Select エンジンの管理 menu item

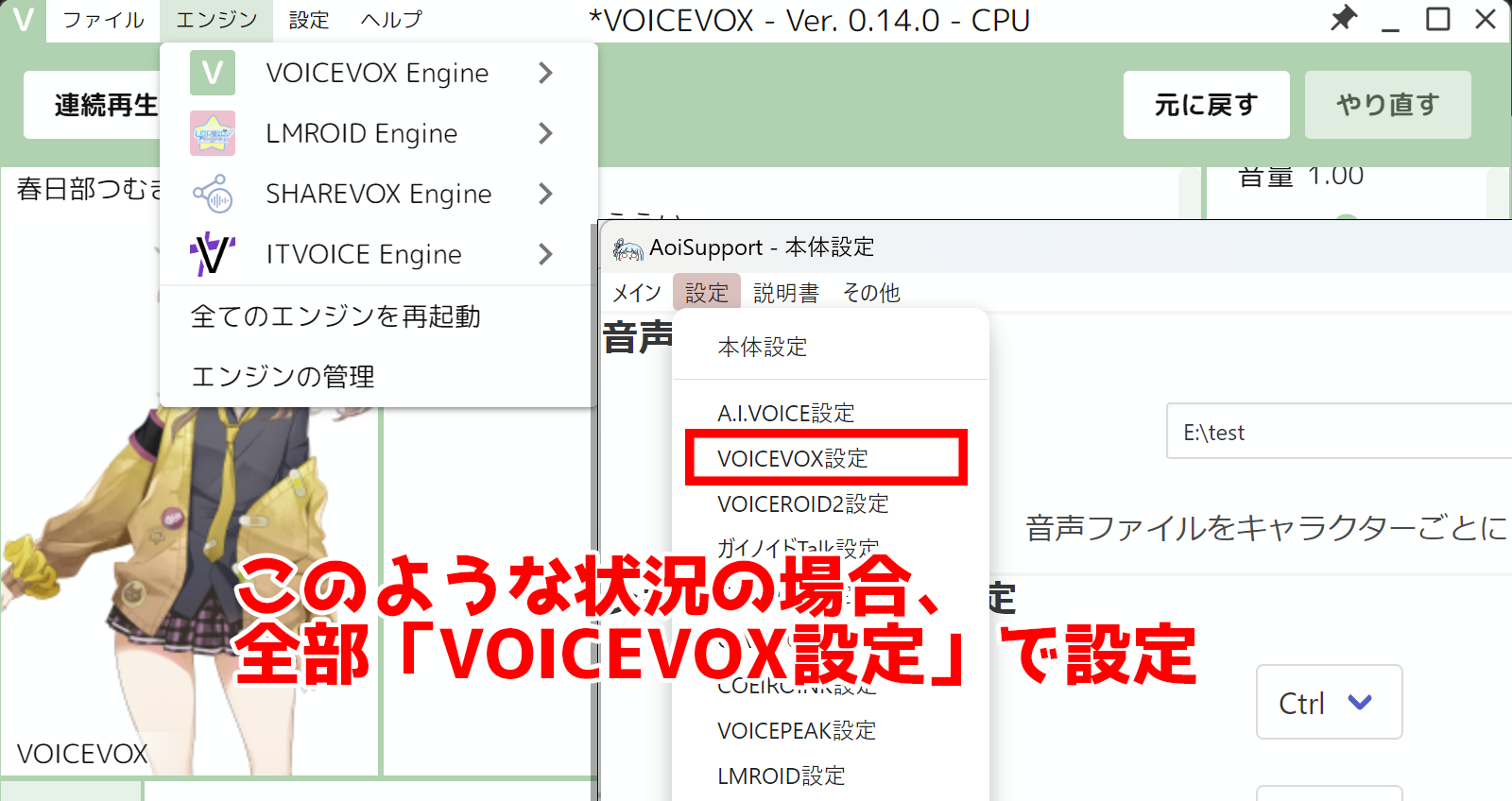[x=379, y=377]
